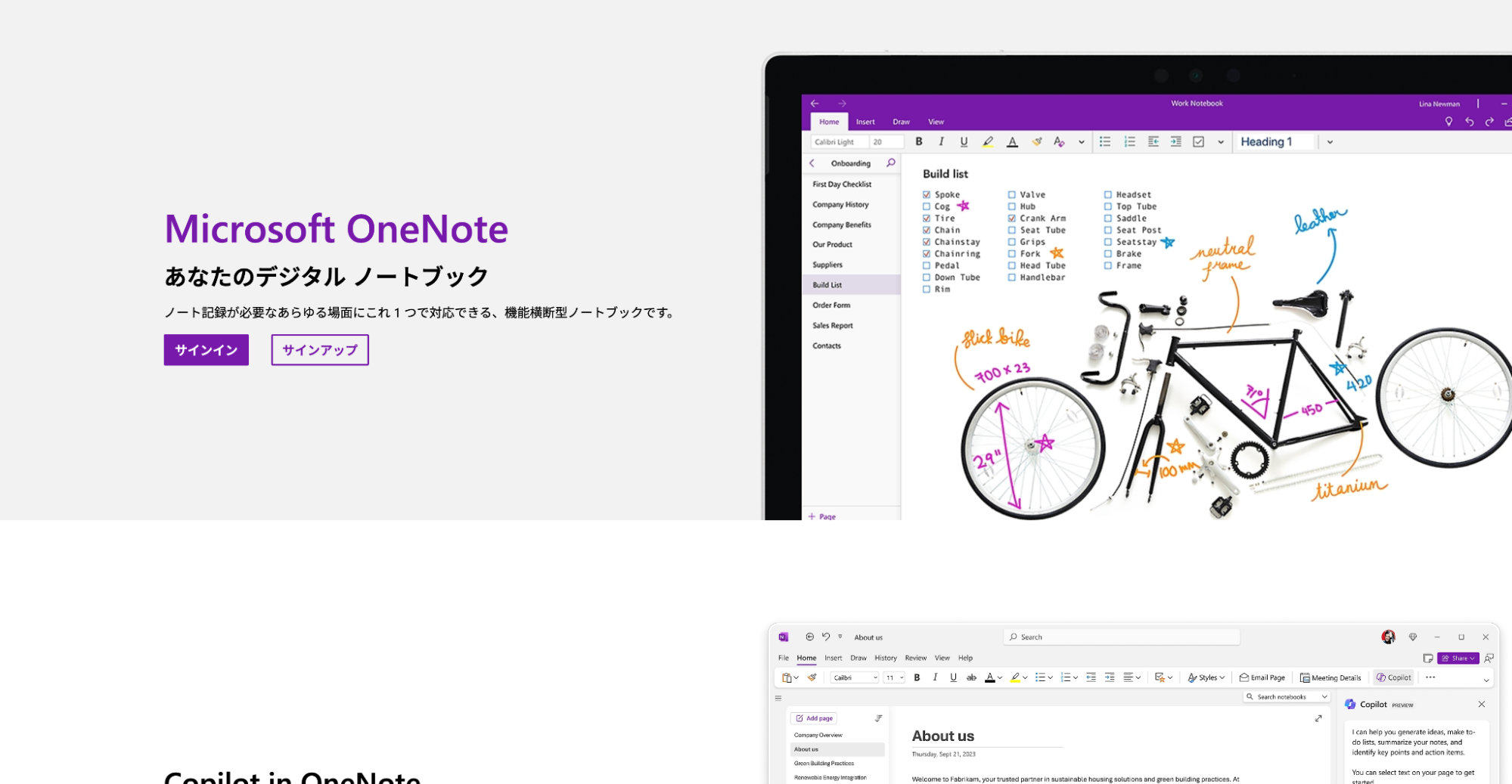This screenshot has width=1512, height=784.
Task: Click the Share dropdown button
Action: 1458,658
